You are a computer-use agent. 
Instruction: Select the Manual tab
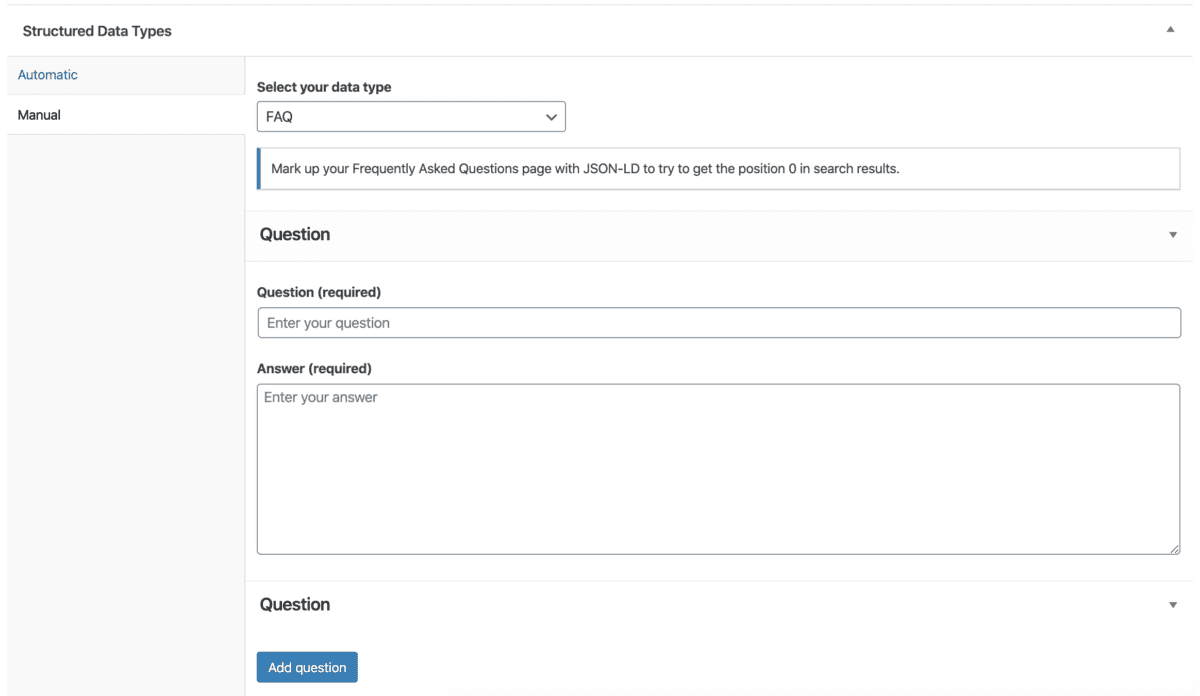click(x=125, y=115)
